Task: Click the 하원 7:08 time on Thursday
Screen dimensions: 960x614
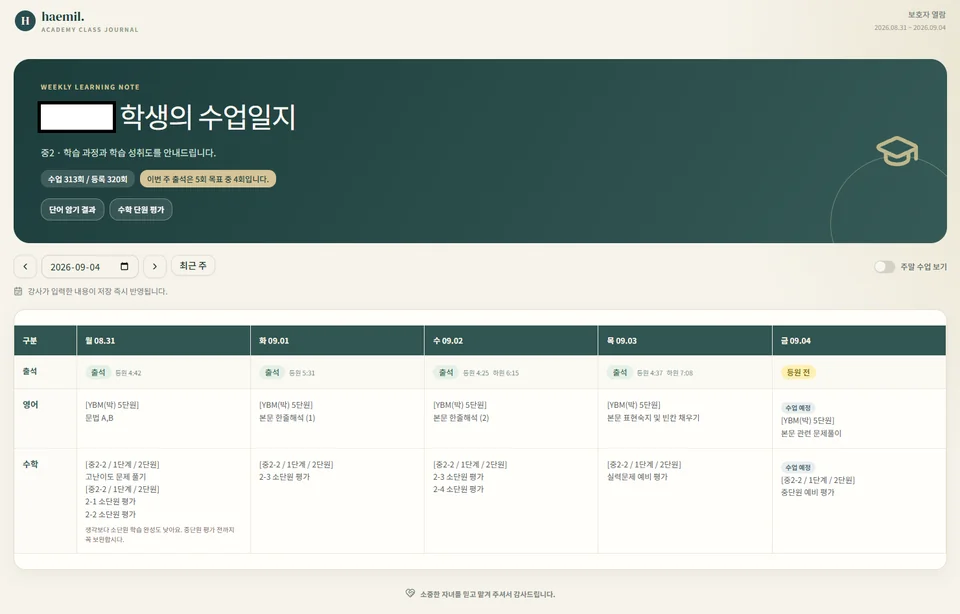Action: pos(680,373)
